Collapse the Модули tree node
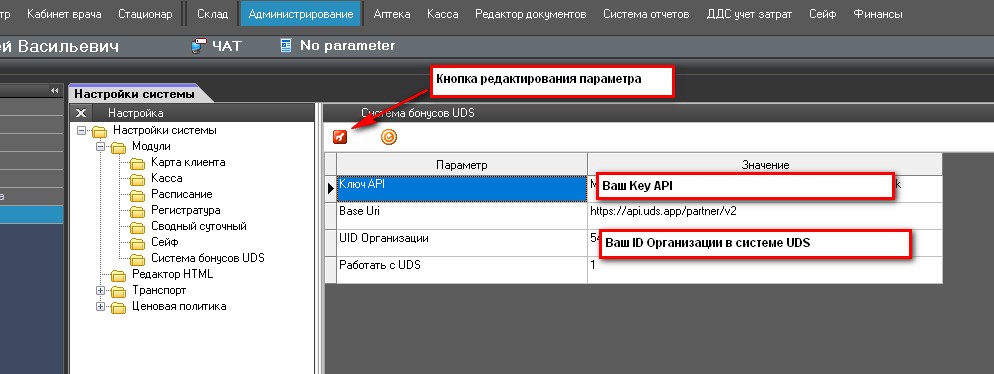 [x=100, y=146]
